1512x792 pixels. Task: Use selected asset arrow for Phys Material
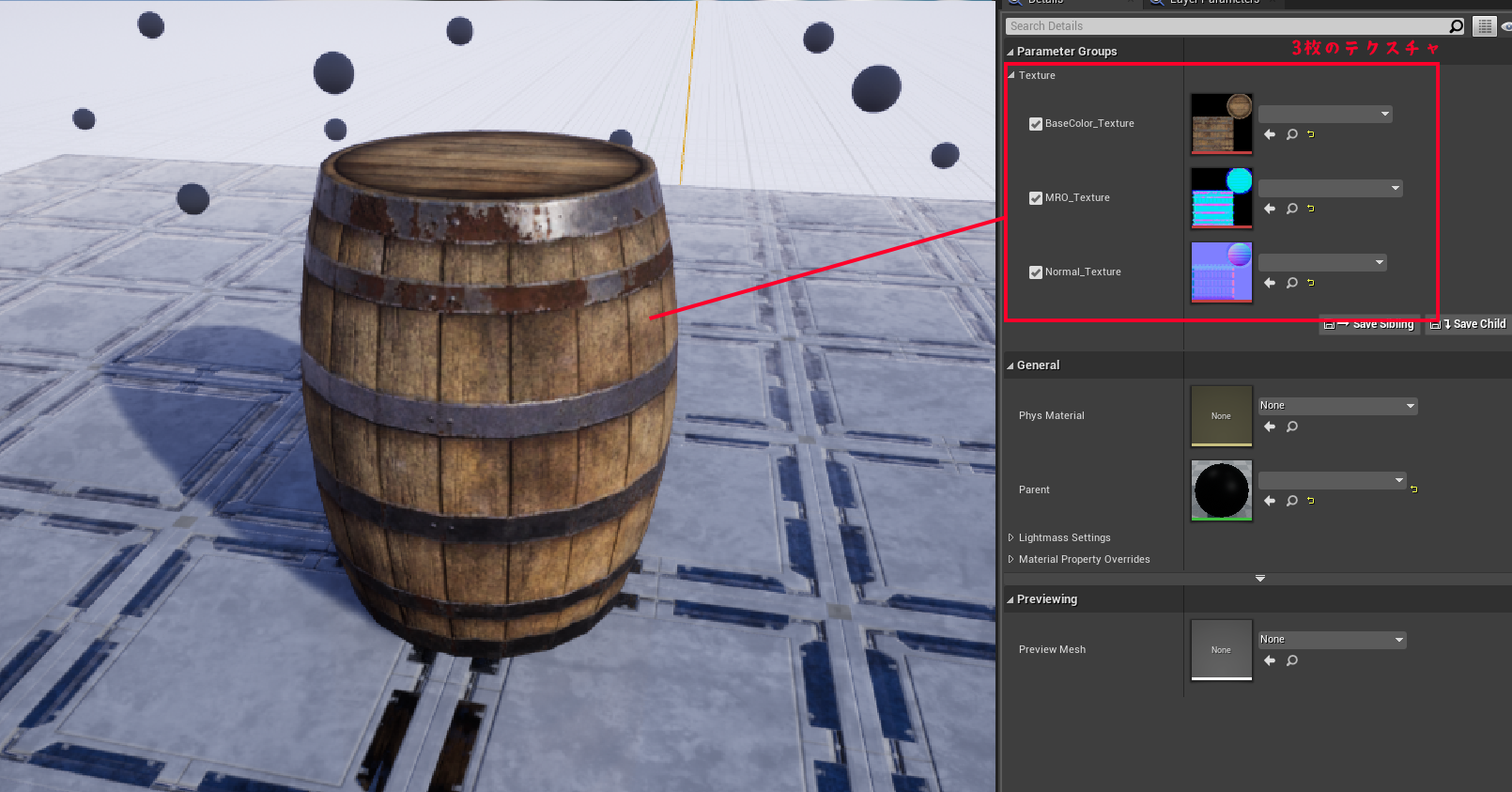(x=1270, y=427)
